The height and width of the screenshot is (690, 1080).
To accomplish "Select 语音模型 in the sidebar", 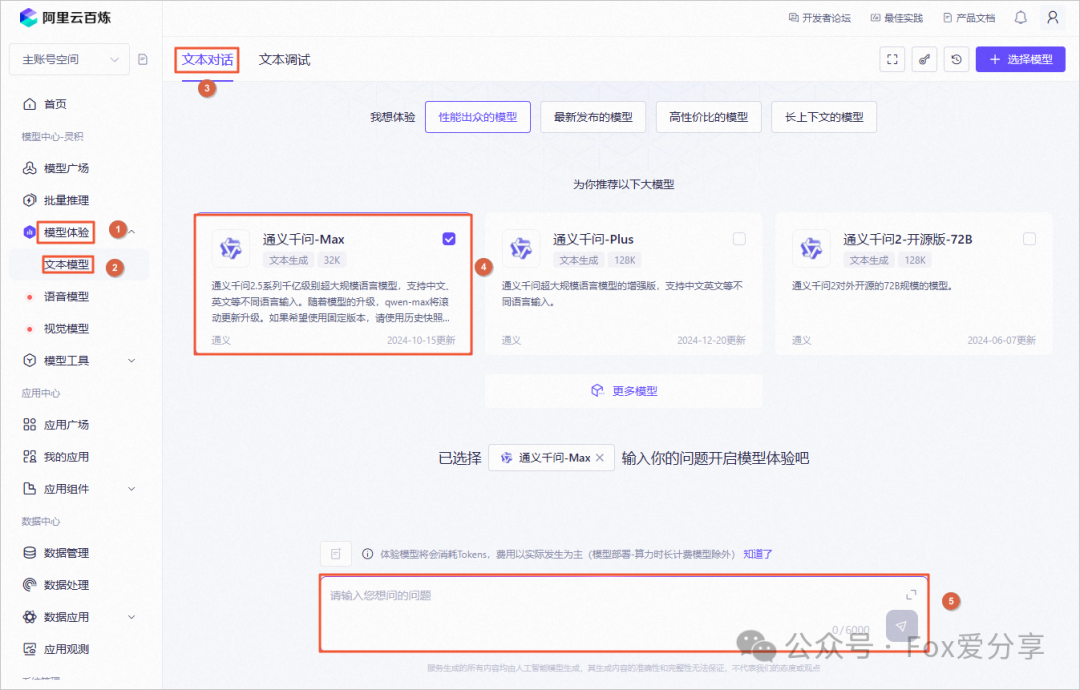I will [x=66, y=297].
